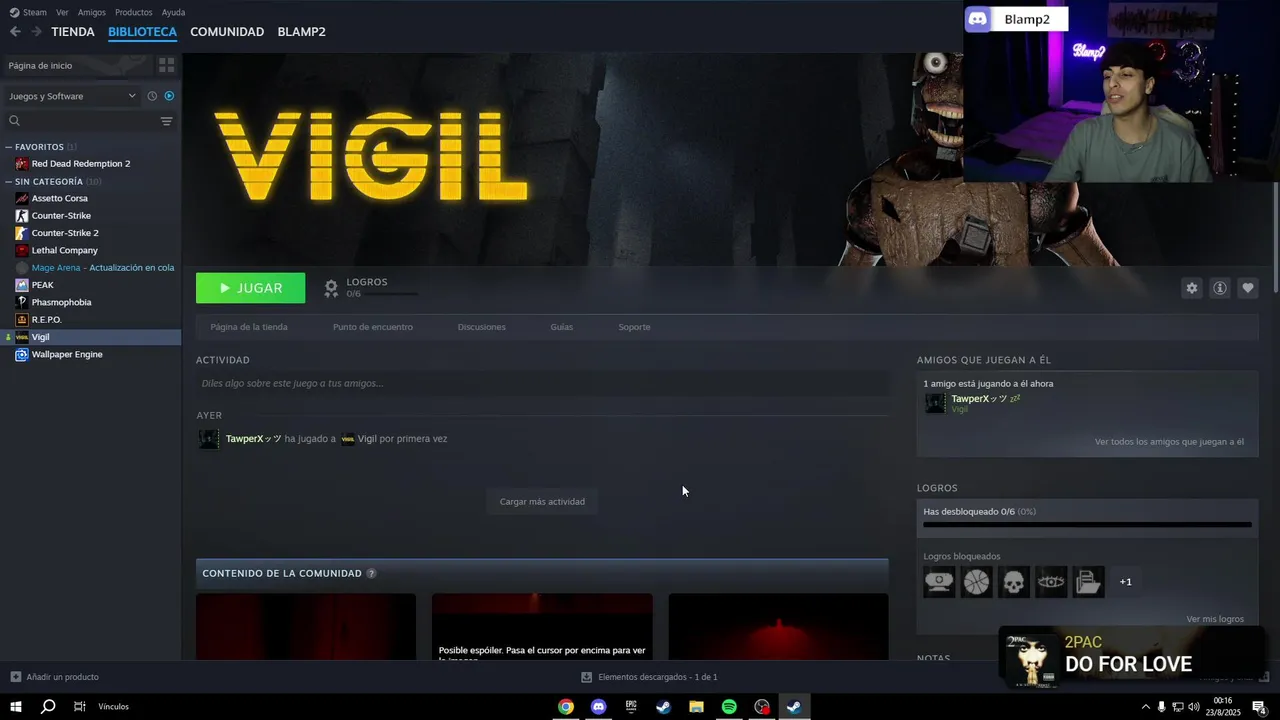1280x720 pixels.
Task: Open Epic Games launcher from taskbar
Action: 631,707
